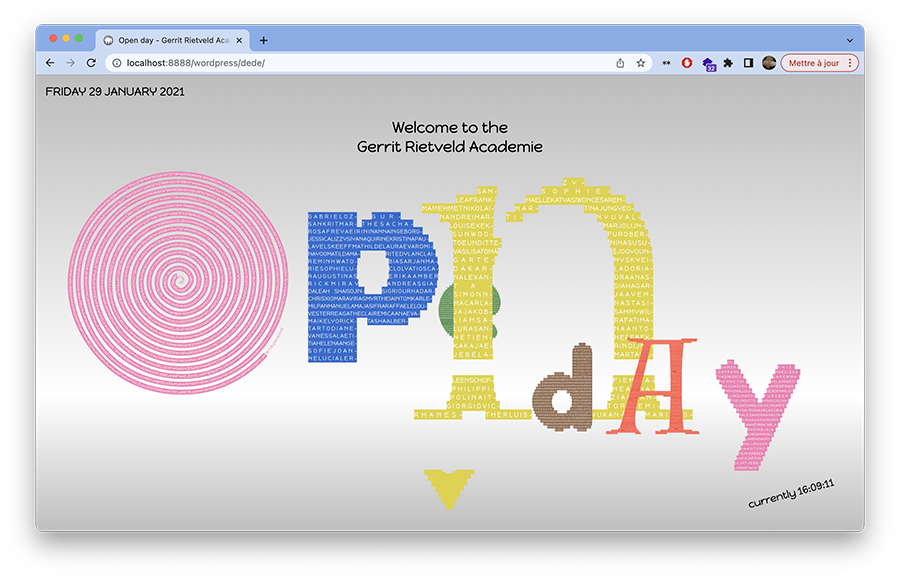Click the FRIDAY 29 JANUARY 2021 date
Viewport: 900px width, 579px height.
pyautogui.click(x=115, y=92)
